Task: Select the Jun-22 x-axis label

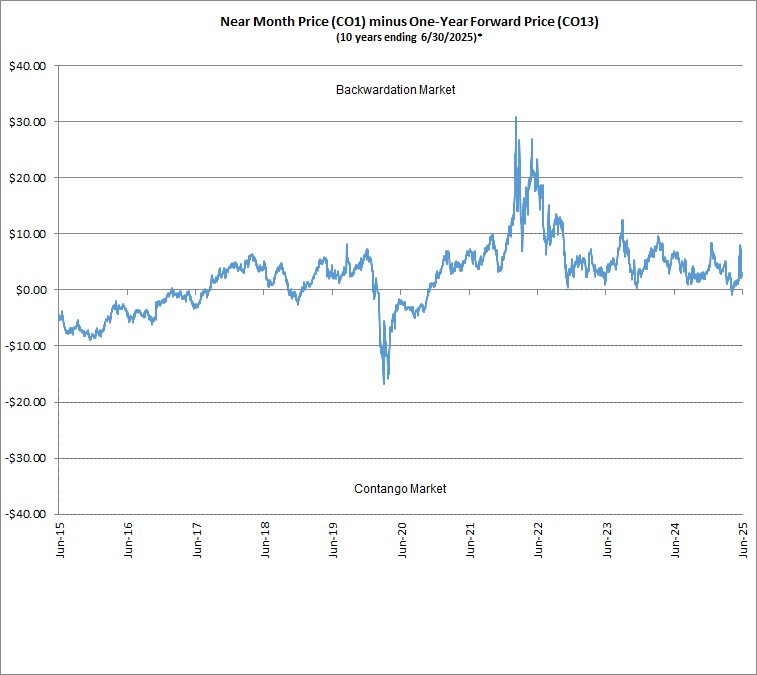Action: click(x=538, y=540)
